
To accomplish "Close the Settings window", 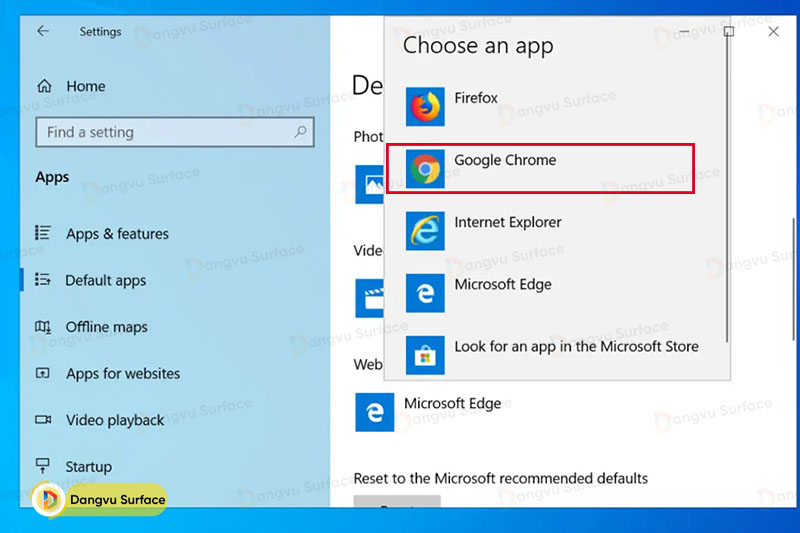I will (x=773, y=32).
